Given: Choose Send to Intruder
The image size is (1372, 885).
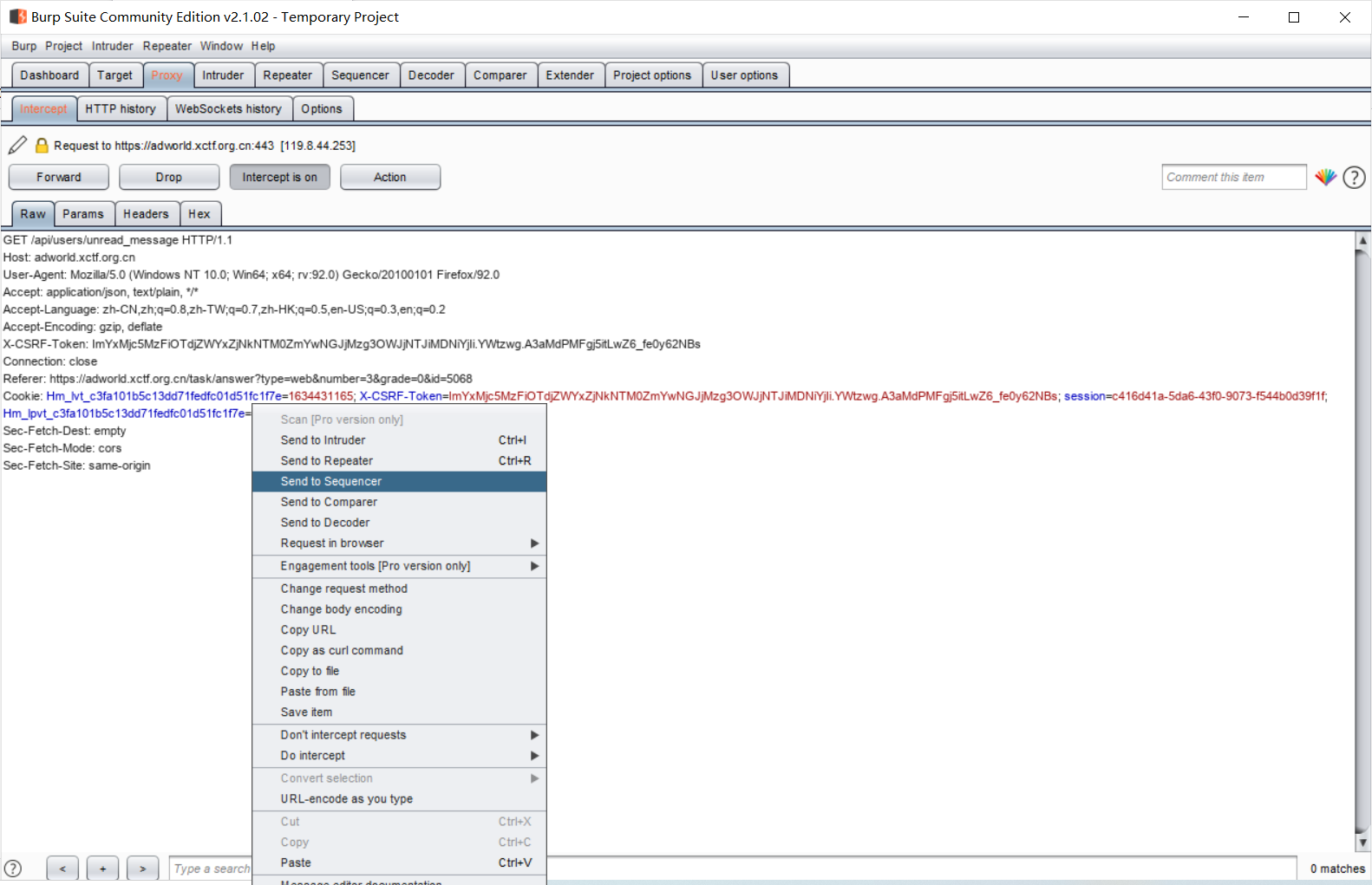Looking at the screenshot, I should coord(399,440).
